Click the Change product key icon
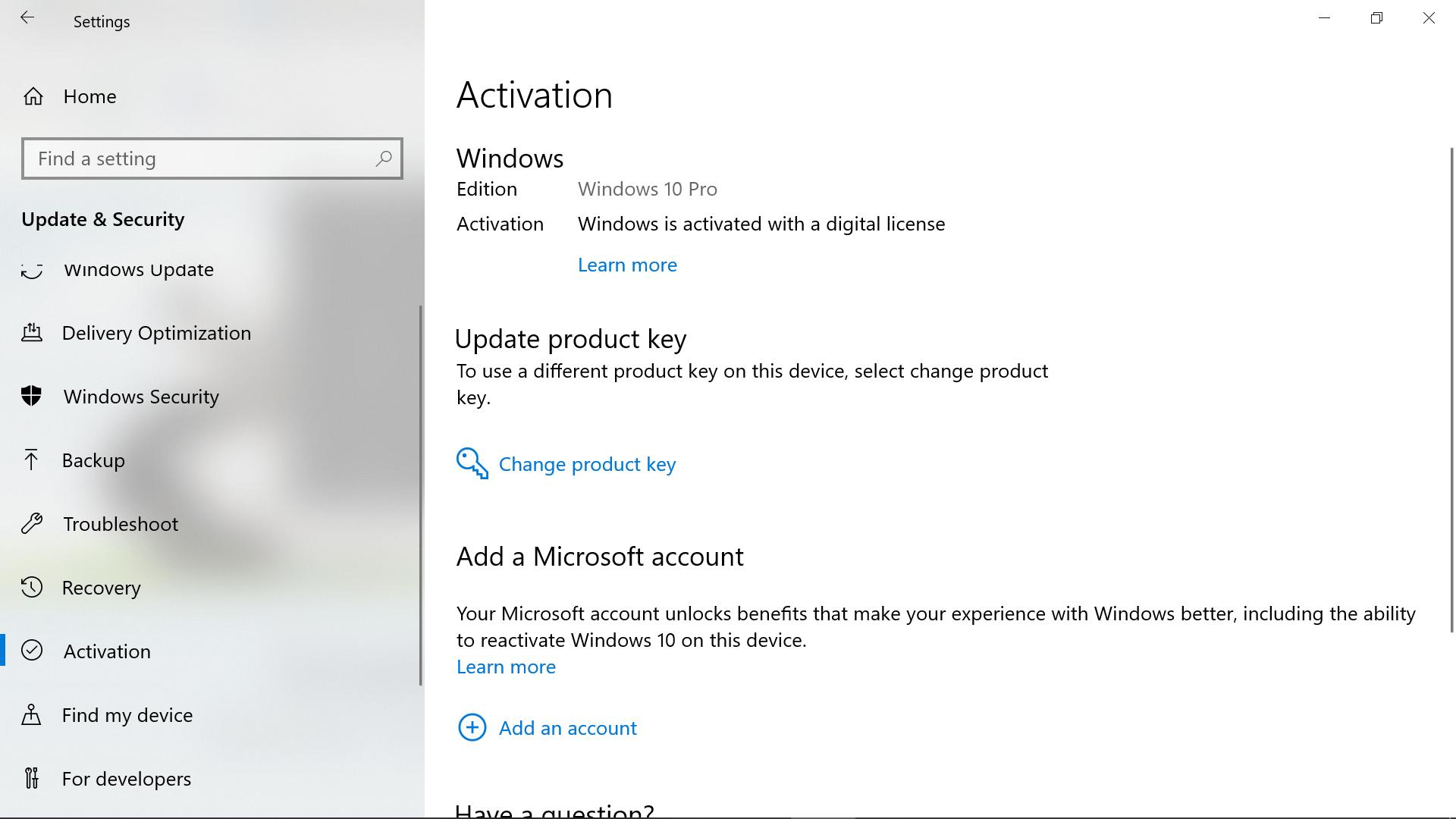This screenshot has height=819, width=1456. pos(471,463)
